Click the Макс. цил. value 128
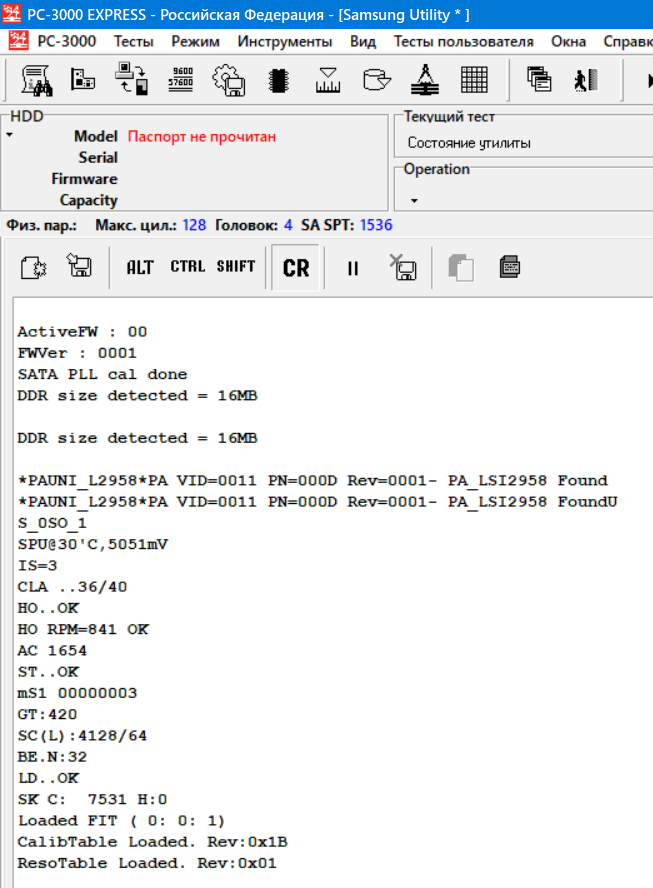 [194, 225]
